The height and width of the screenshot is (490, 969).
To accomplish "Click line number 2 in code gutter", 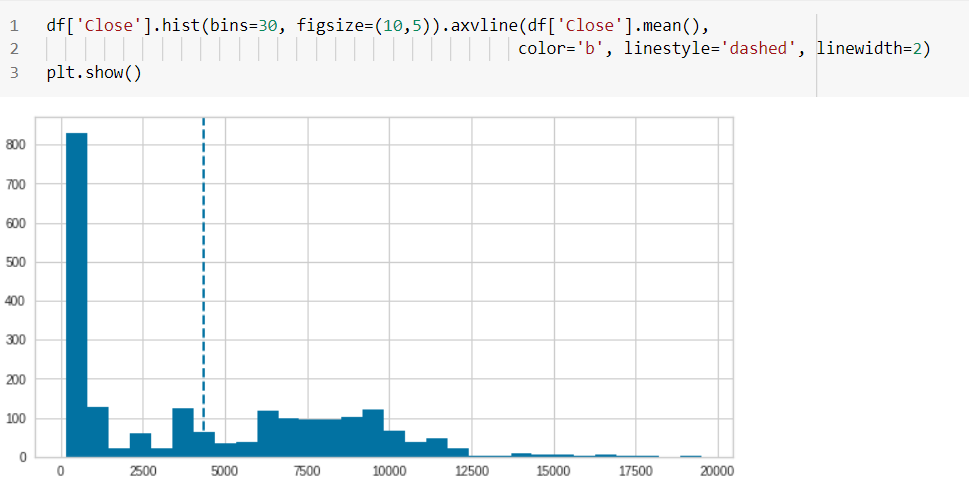I will pyautogui.click(x=14, y=49).
